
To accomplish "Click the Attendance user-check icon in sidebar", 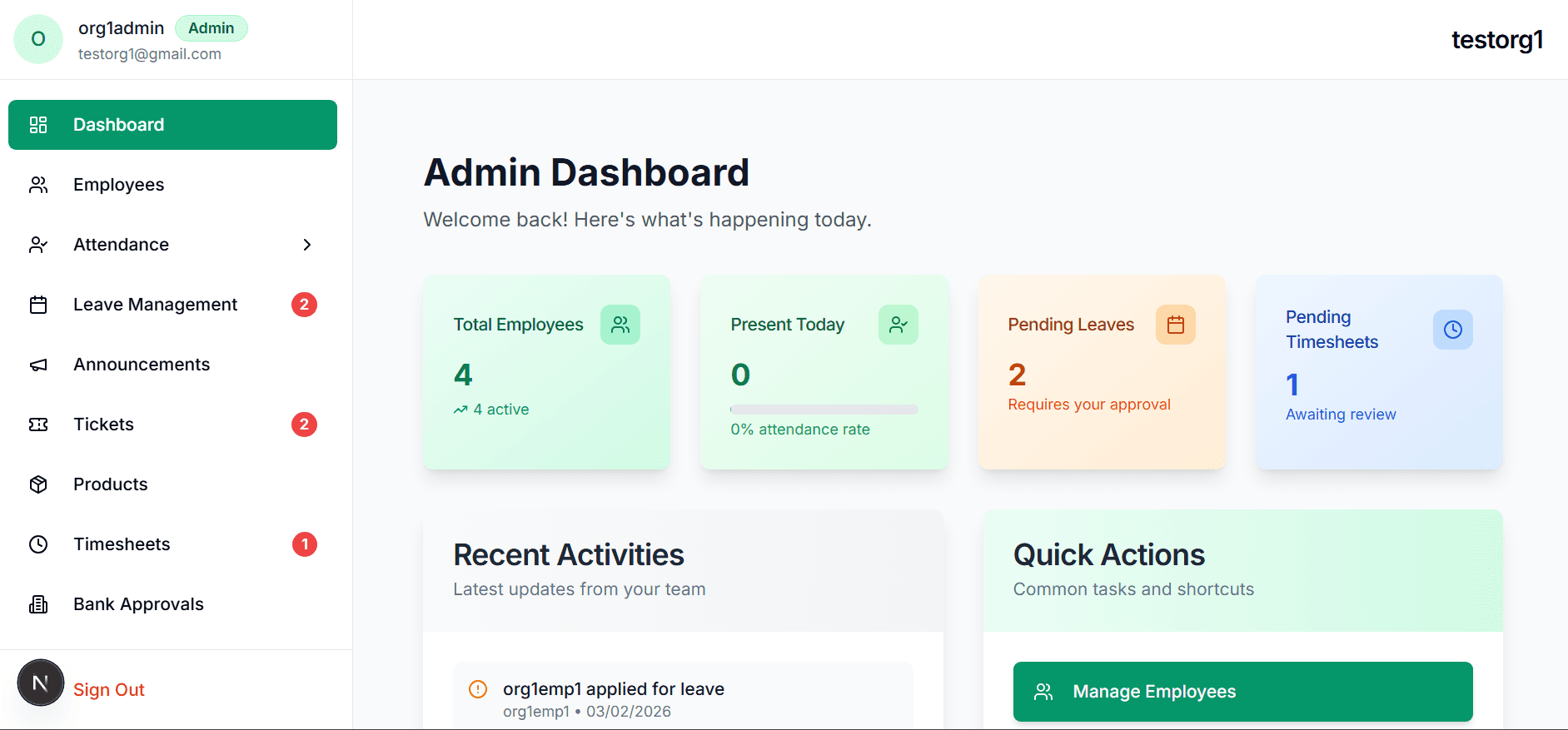I will pos(38,245).
